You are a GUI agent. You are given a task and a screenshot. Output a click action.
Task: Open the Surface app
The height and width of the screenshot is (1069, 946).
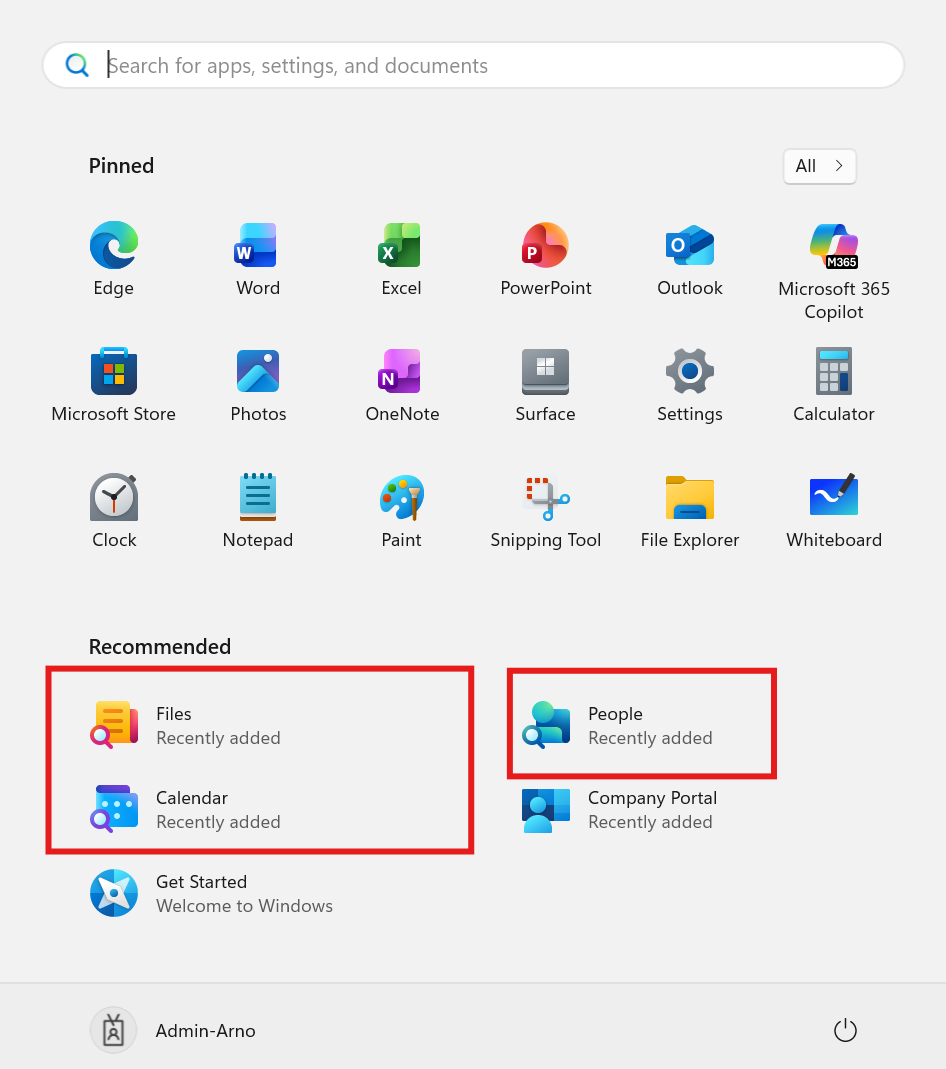click(545, 384)
